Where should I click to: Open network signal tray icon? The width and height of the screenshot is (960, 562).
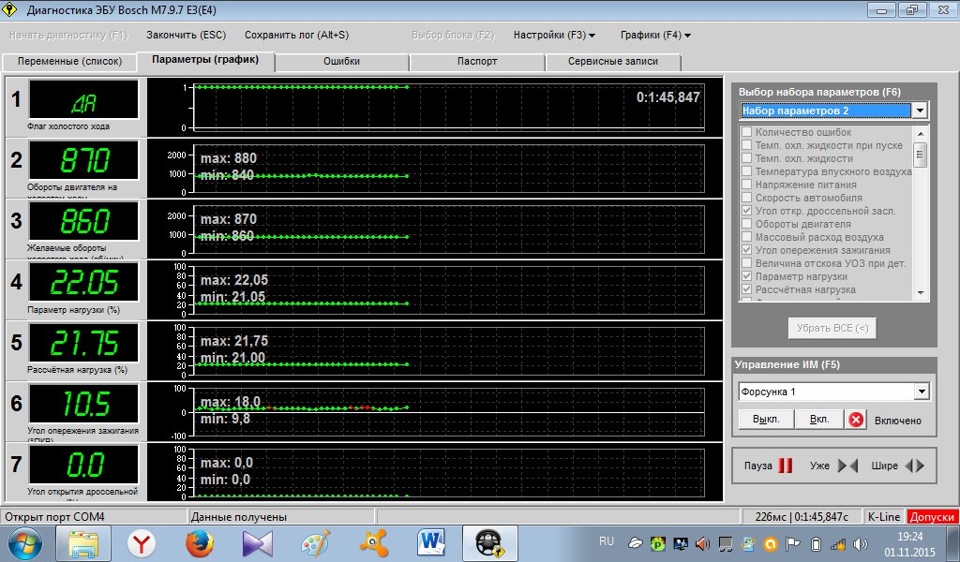838,543
